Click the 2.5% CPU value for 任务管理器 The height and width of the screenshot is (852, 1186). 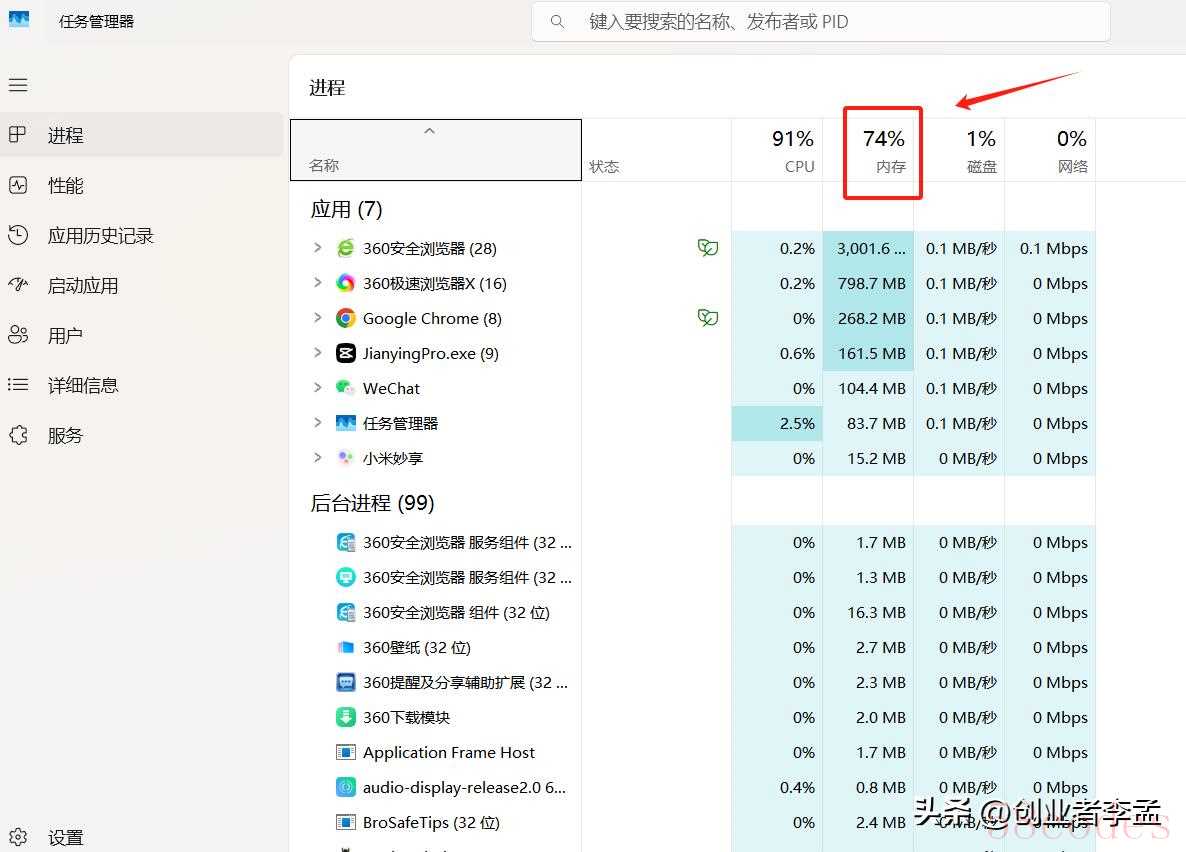tap(797, 423)
